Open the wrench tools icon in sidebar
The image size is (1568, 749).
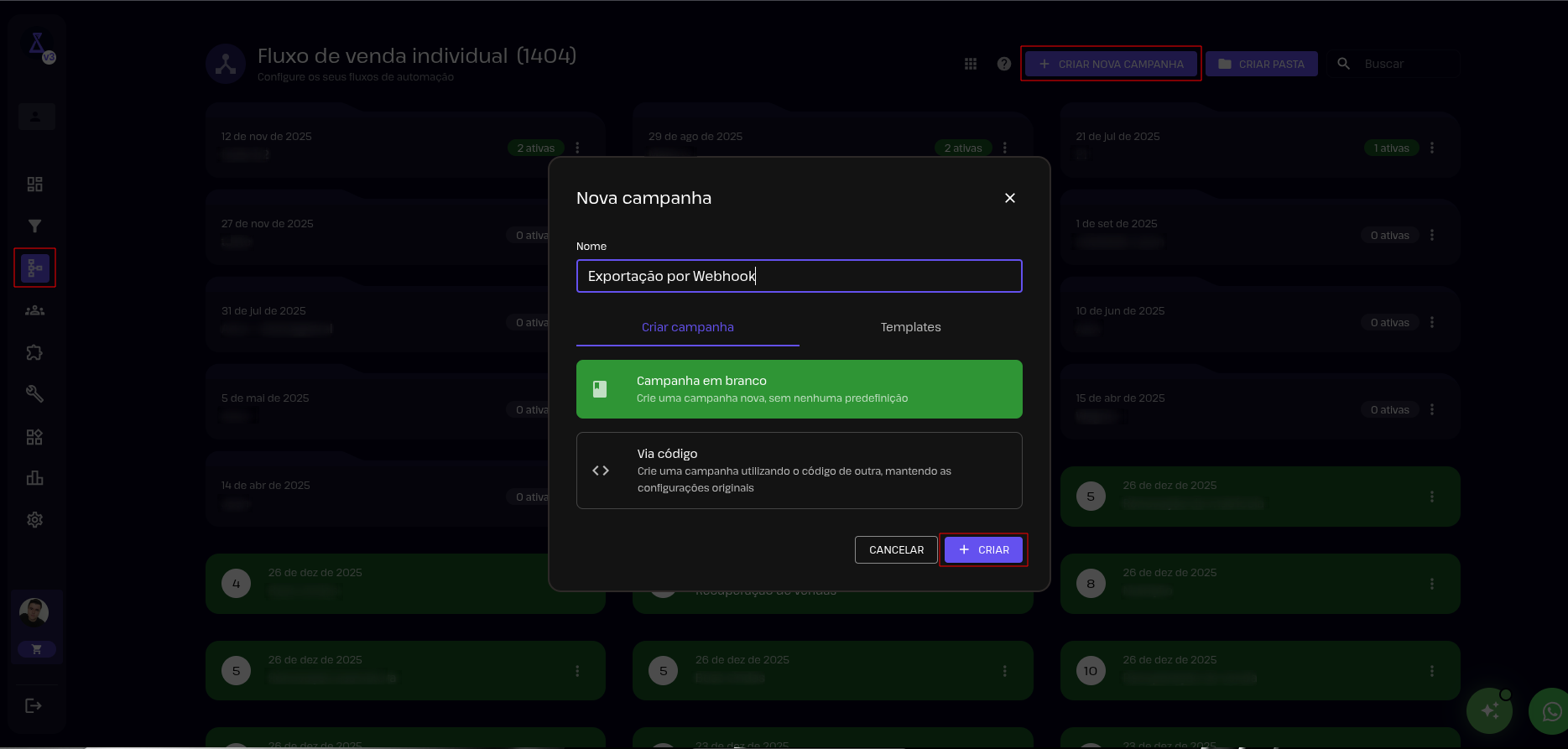click(x=34, y=394)
